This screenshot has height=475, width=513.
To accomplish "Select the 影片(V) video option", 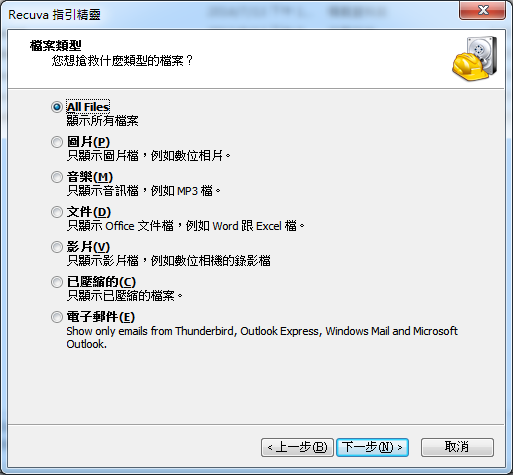I will [x=57, y=247].
